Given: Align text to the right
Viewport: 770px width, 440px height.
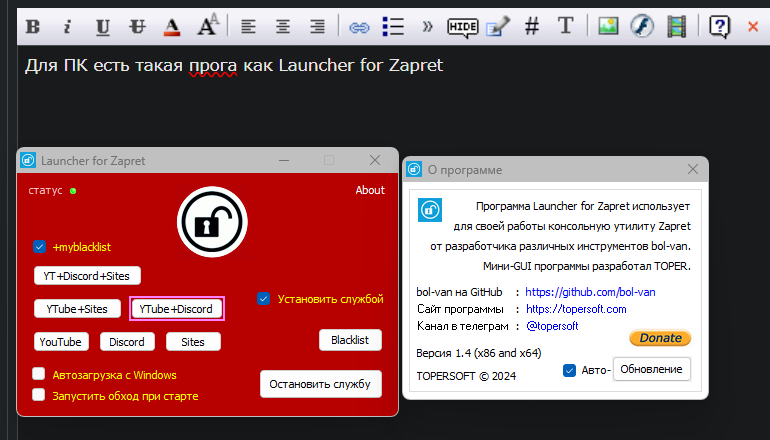Looking at the screenshot, I should (317, 27).
